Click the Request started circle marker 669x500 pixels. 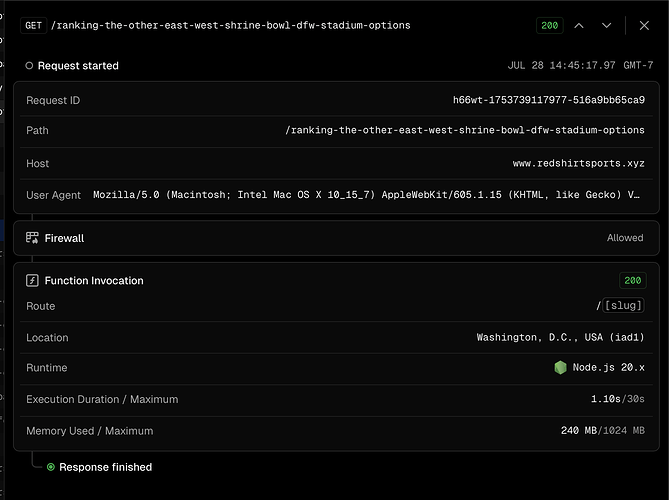(x=30, y=66)
